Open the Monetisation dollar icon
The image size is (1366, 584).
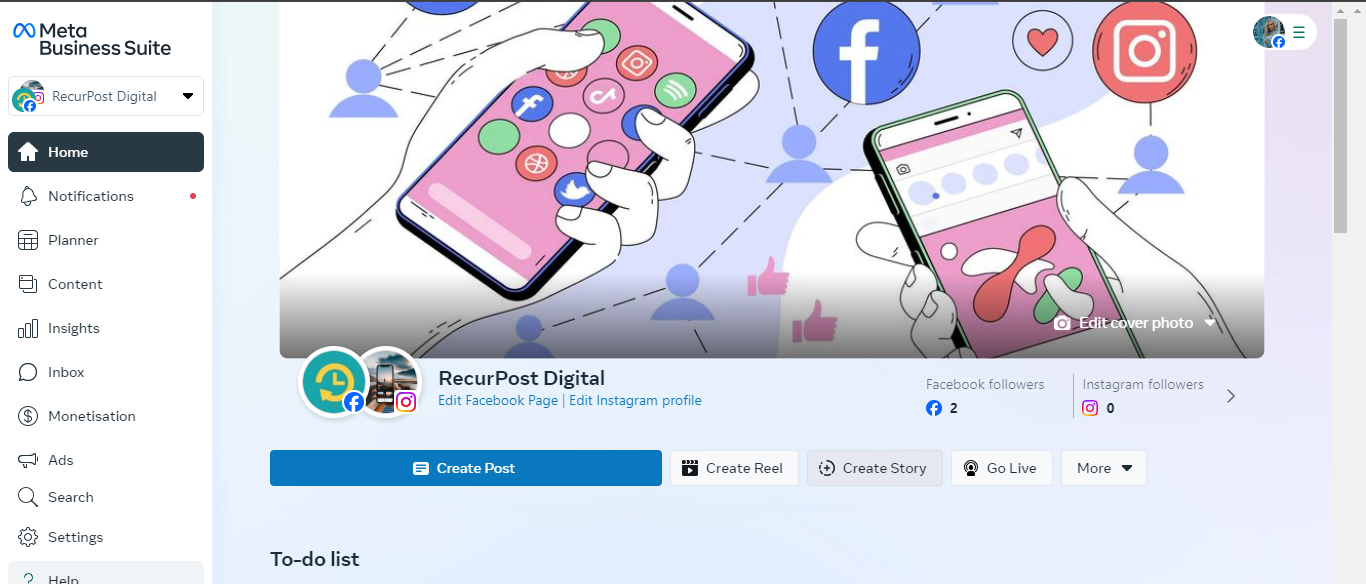coord(28,416)
